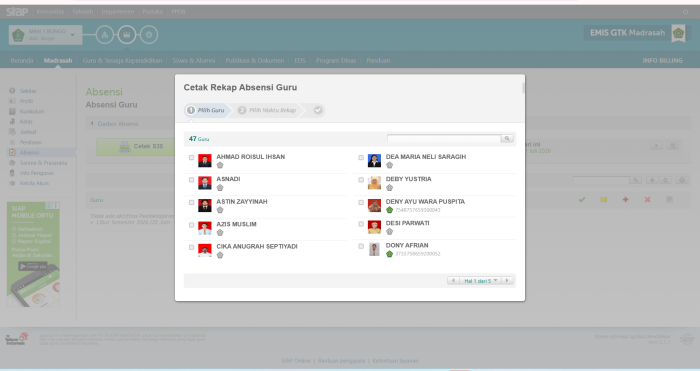Open EMIS GTK Madrasah emblem icon
This screenshot has width=700, height=371.
click(x=679, y=33)
